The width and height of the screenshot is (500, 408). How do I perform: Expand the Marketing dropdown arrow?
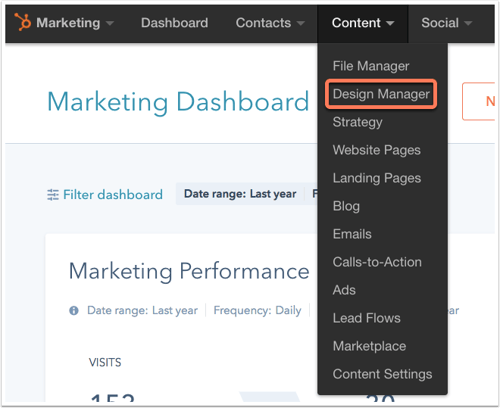click(x=110, y=23)
